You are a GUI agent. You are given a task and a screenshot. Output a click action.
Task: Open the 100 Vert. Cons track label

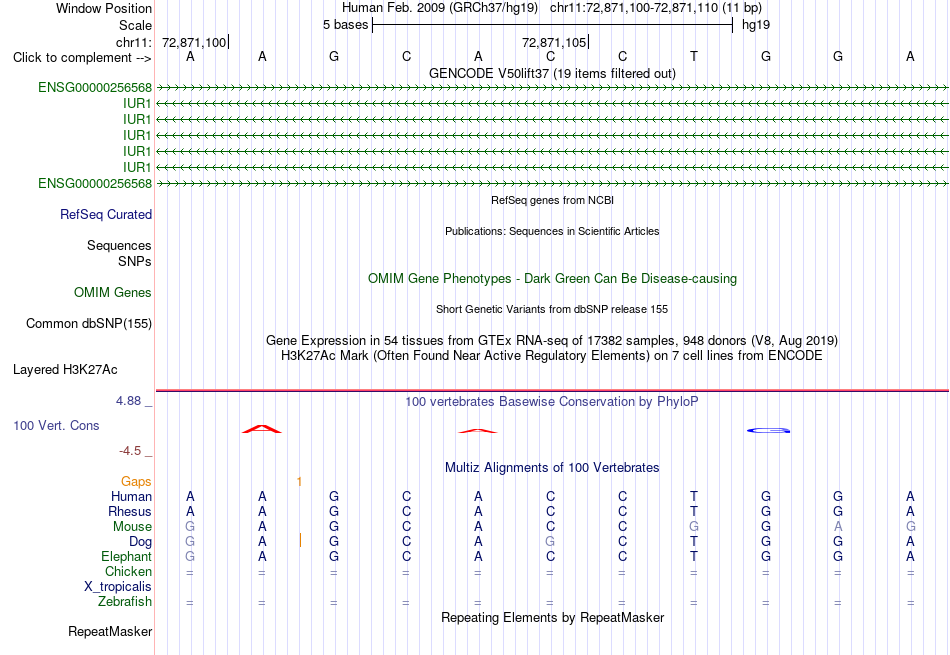click(56, 425)
